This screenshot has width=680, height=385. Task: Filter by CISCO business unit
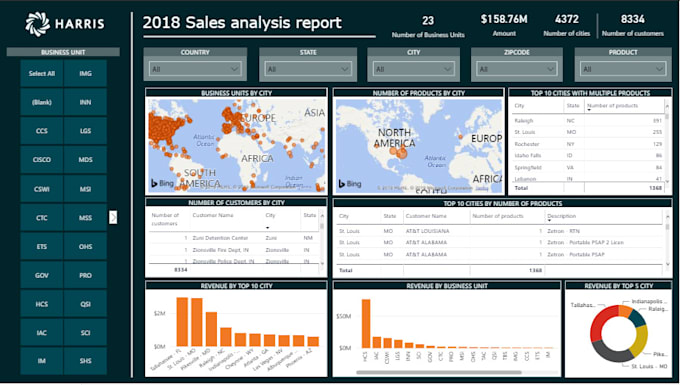click(42, 160)
